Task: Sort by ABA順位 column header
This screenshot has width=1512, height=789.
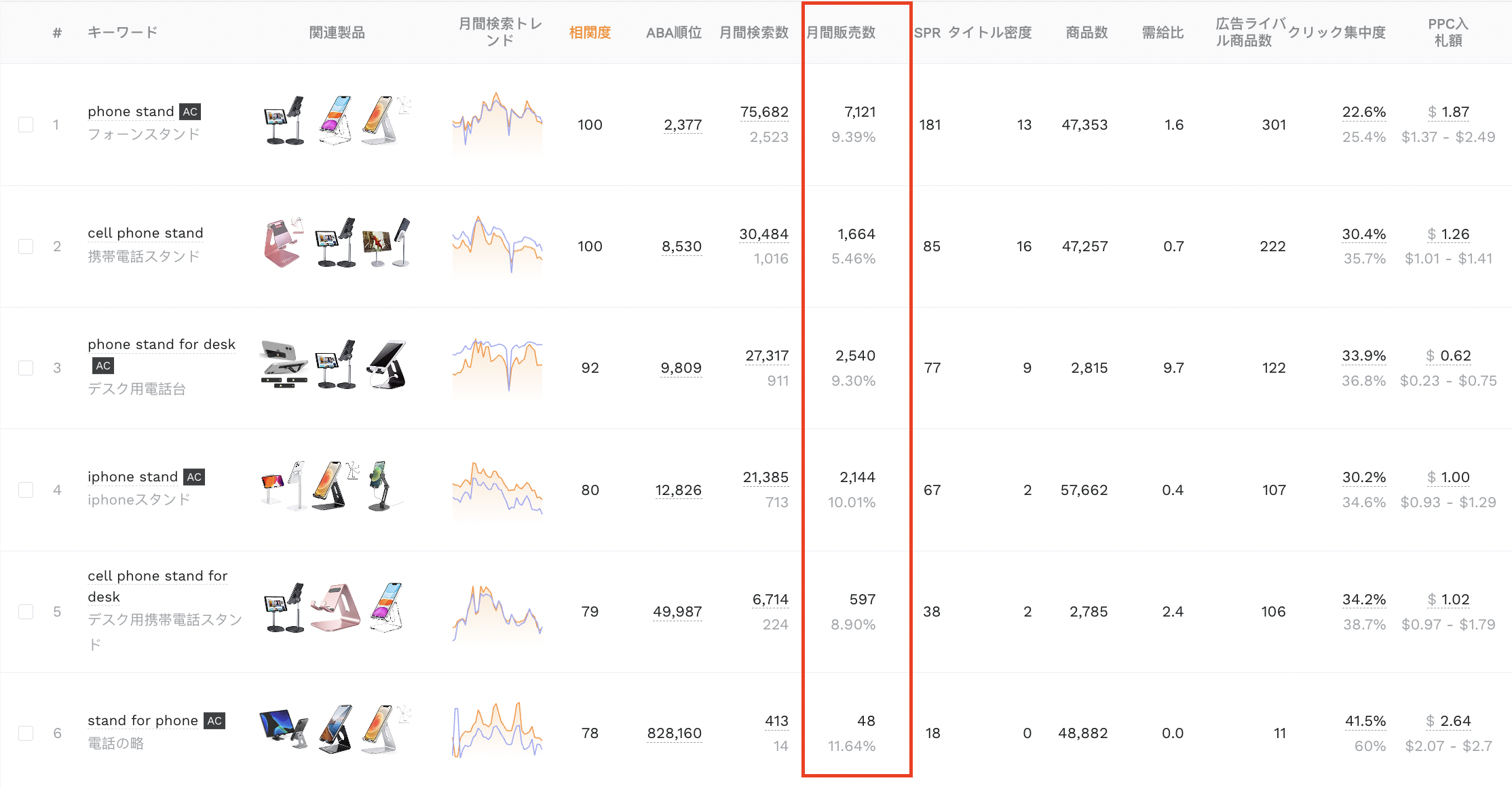Action: click(674, 32)
